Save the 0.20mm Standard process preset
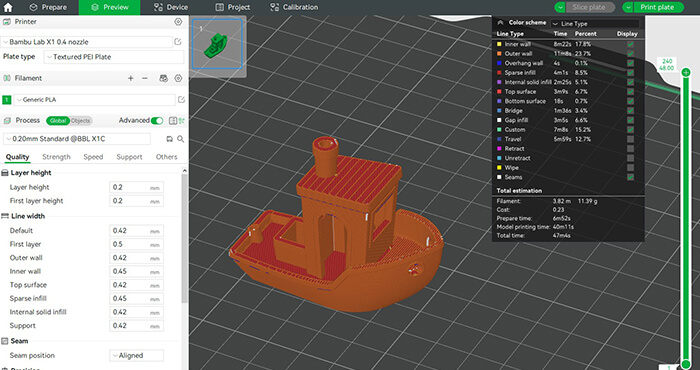 [169, 139]
